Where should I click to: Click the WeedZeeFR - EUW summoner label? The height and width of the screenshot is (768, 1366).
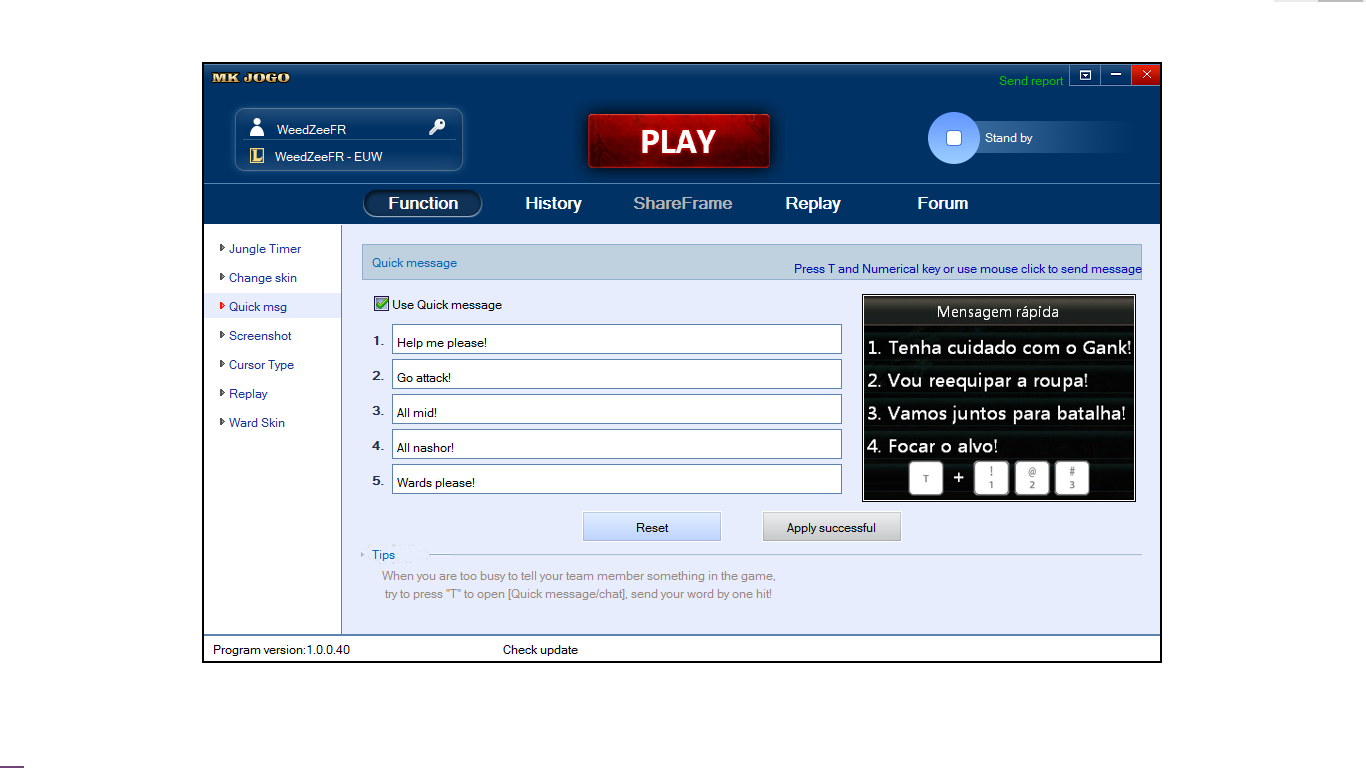[x=329, y=157]
